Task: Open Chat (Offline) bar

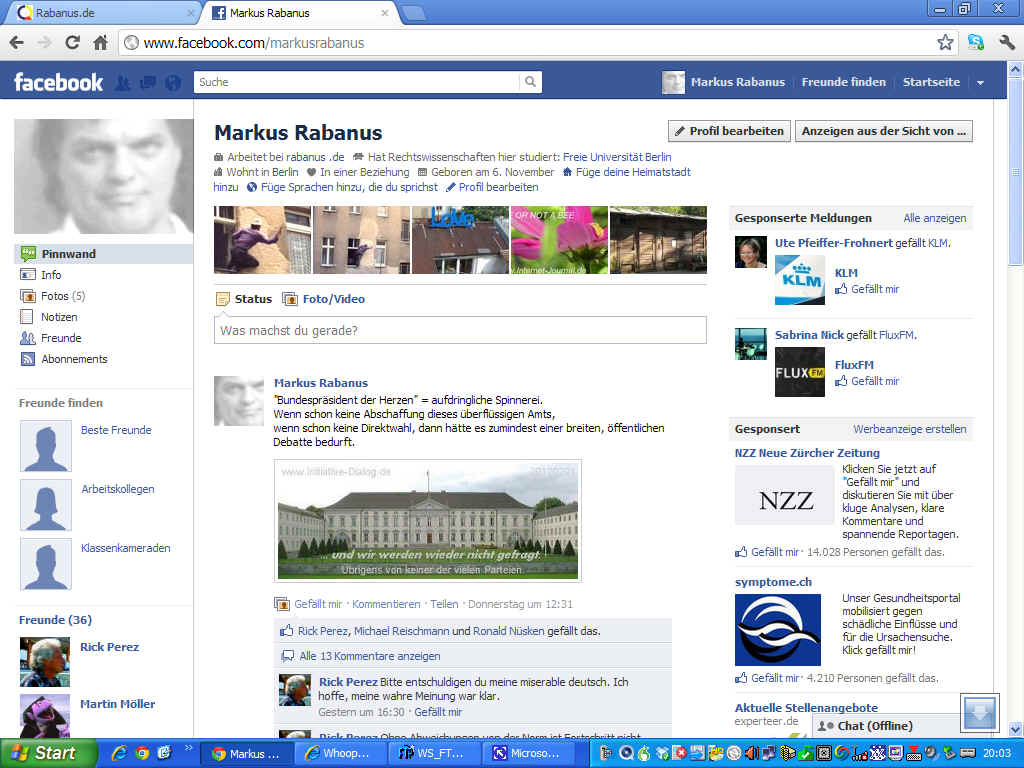Action: (x=886, y=726)
